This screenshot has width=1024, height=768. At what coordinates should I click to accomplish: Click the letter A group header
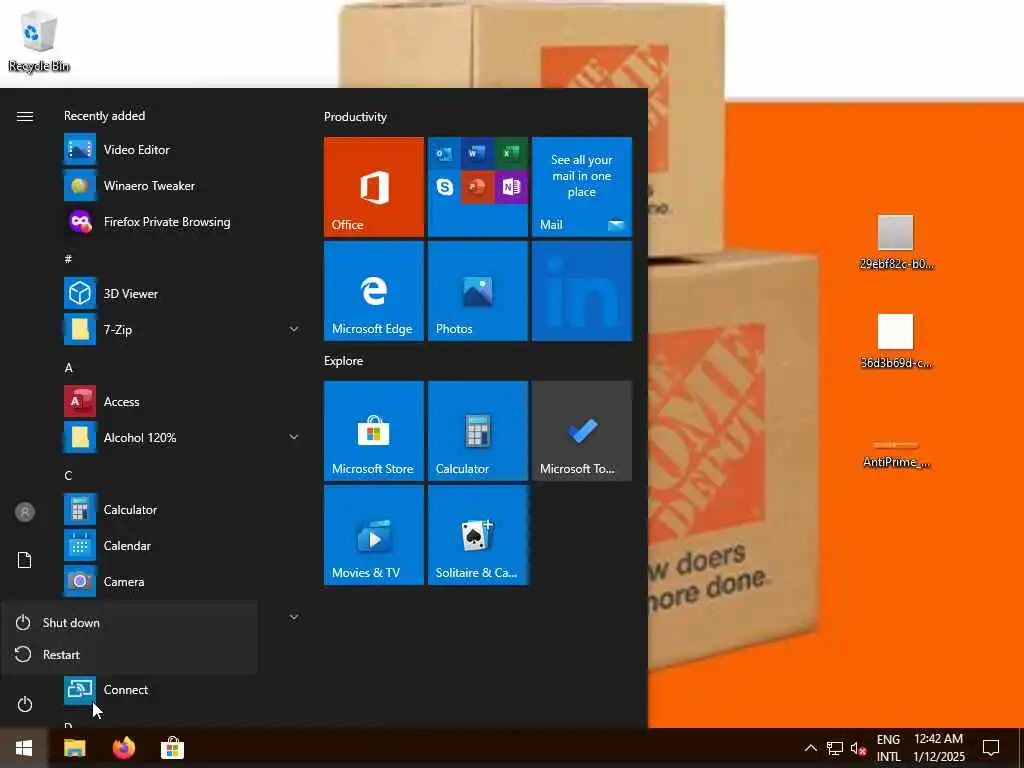[x=69, y=368]
